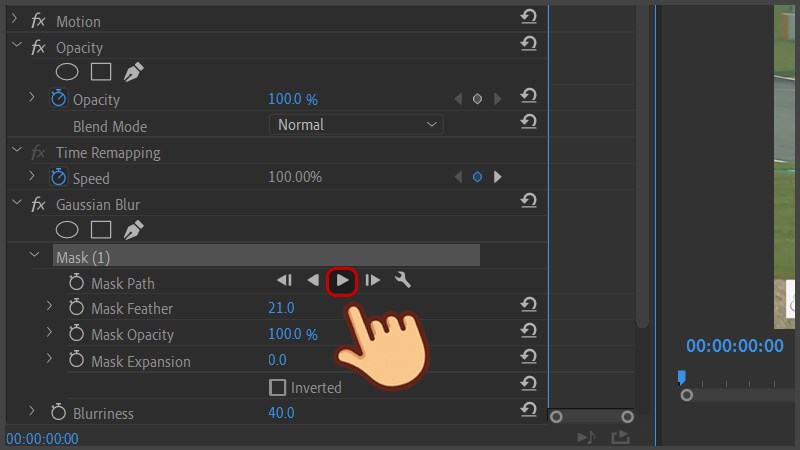Image resolution: width=800 pixels, height=450 pixels.
Task: Create ellipse mask under Gaussian Blur
Action: [67, 230]
